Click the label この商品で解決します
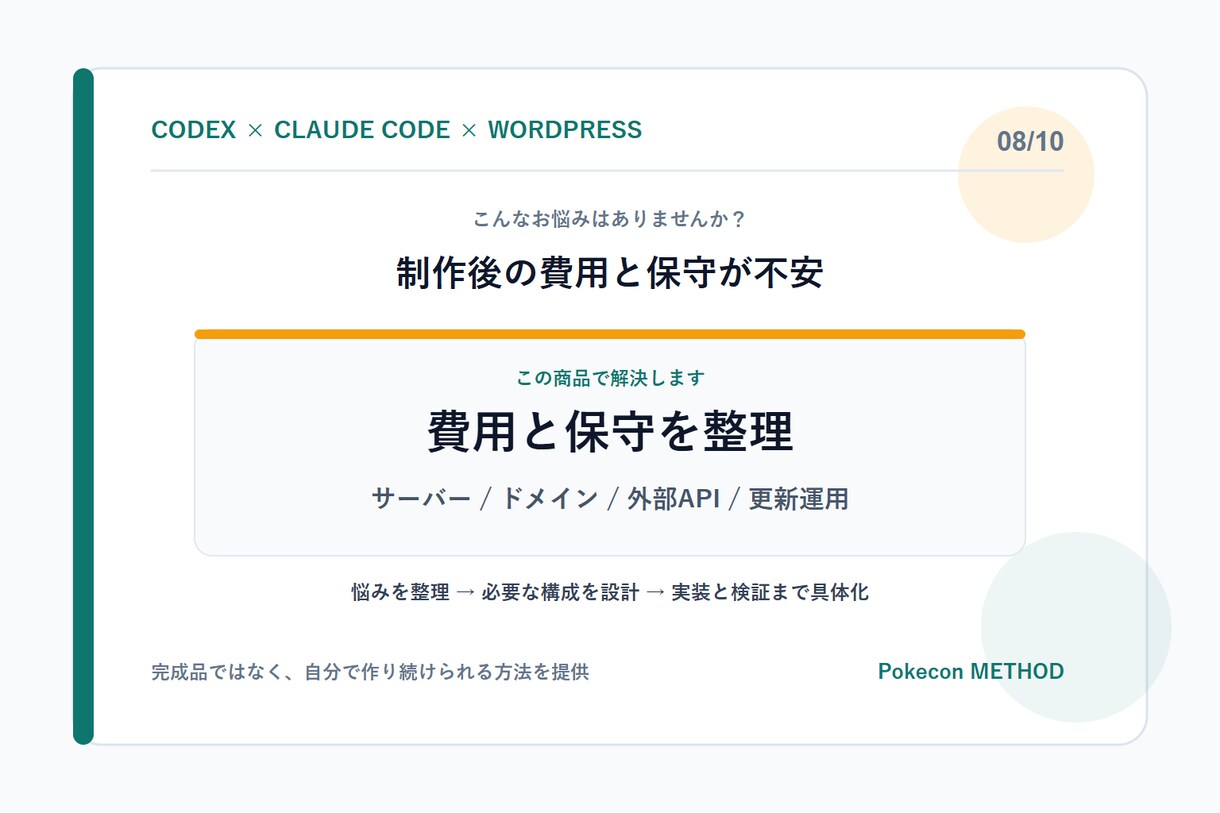Screen dimensions: 1220x813 (610, 378)
